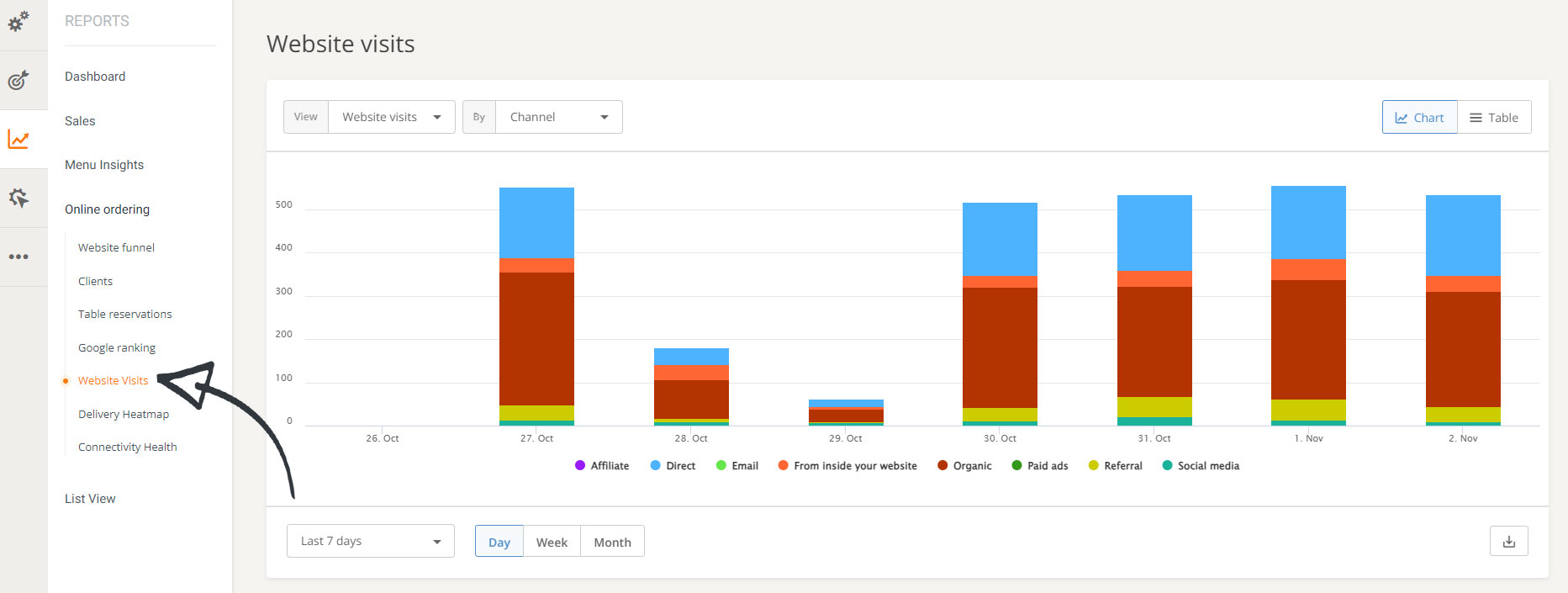Click the settings gears icon in sidebar
1568x593 pixels.
click(18, 21)
